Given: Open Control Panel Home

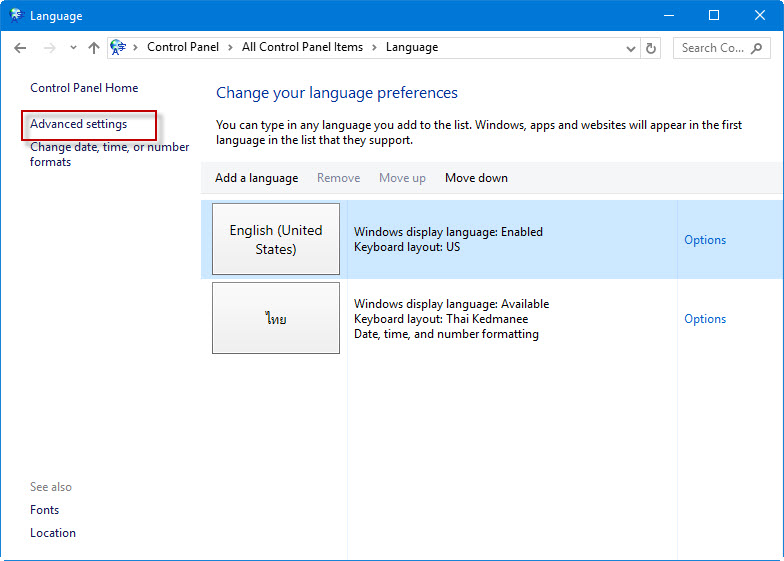Looking at the screenshot, I should coord(84,88).
